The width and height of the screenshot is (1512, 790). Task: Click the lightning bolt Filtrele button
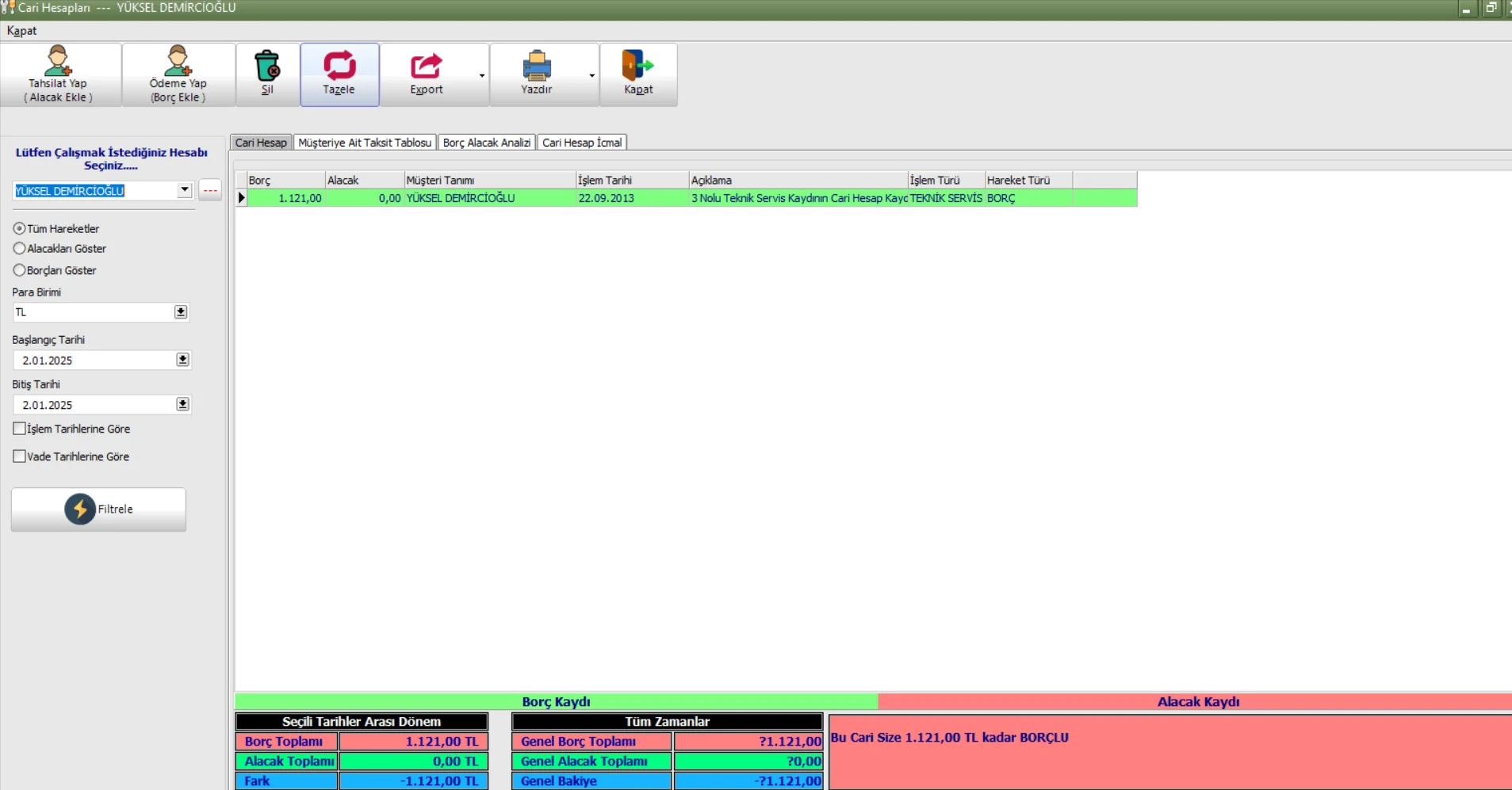(x=98, y=509)
